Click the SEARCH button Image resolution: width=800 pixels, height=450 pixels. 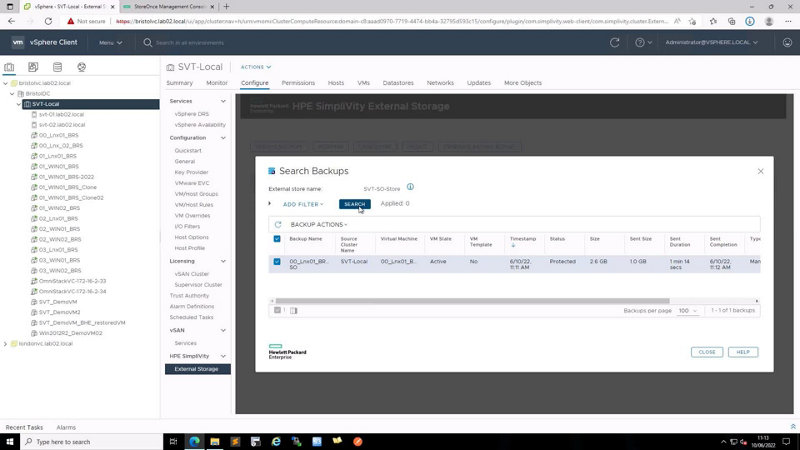pos(355,204)
